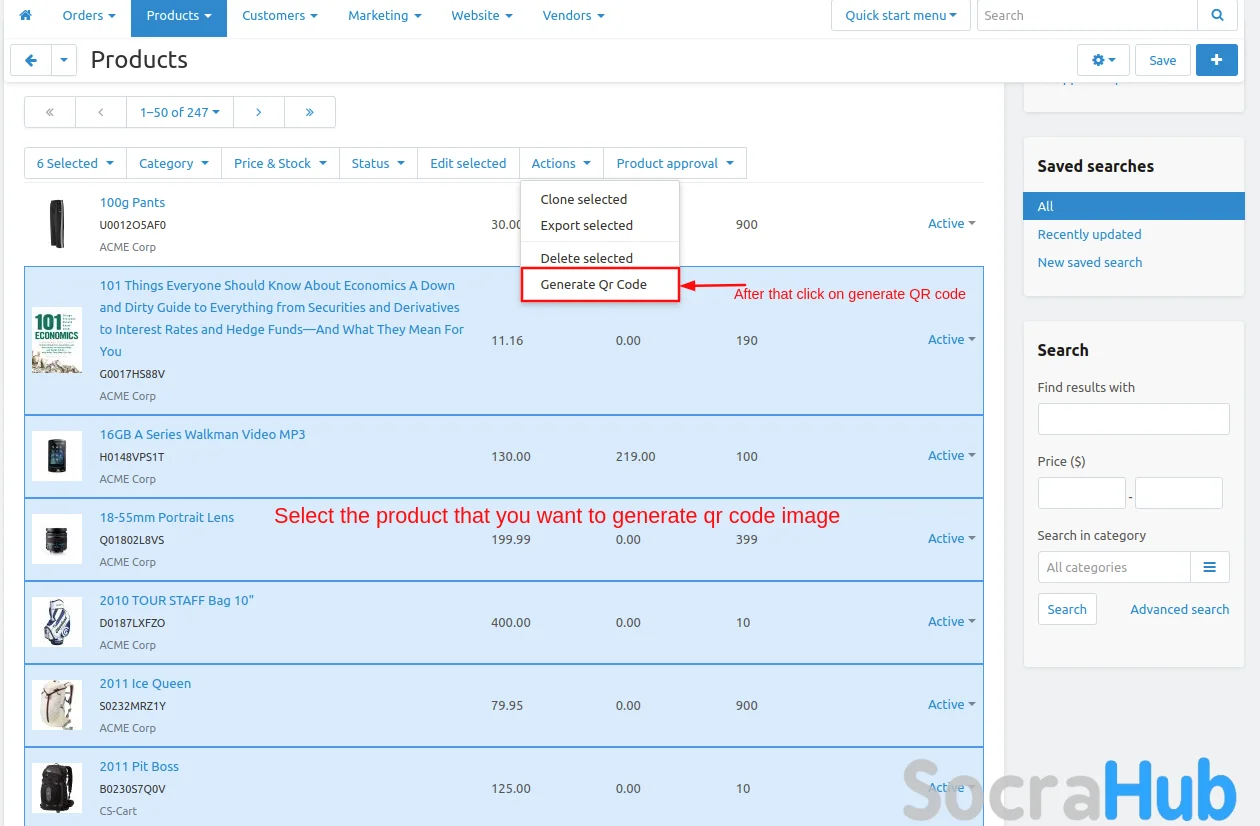Screen dimensions: 1260x826
Task: Choose Generate Qr Code from Actions menu
Action: pyautogui.click(x=594, y=285)
